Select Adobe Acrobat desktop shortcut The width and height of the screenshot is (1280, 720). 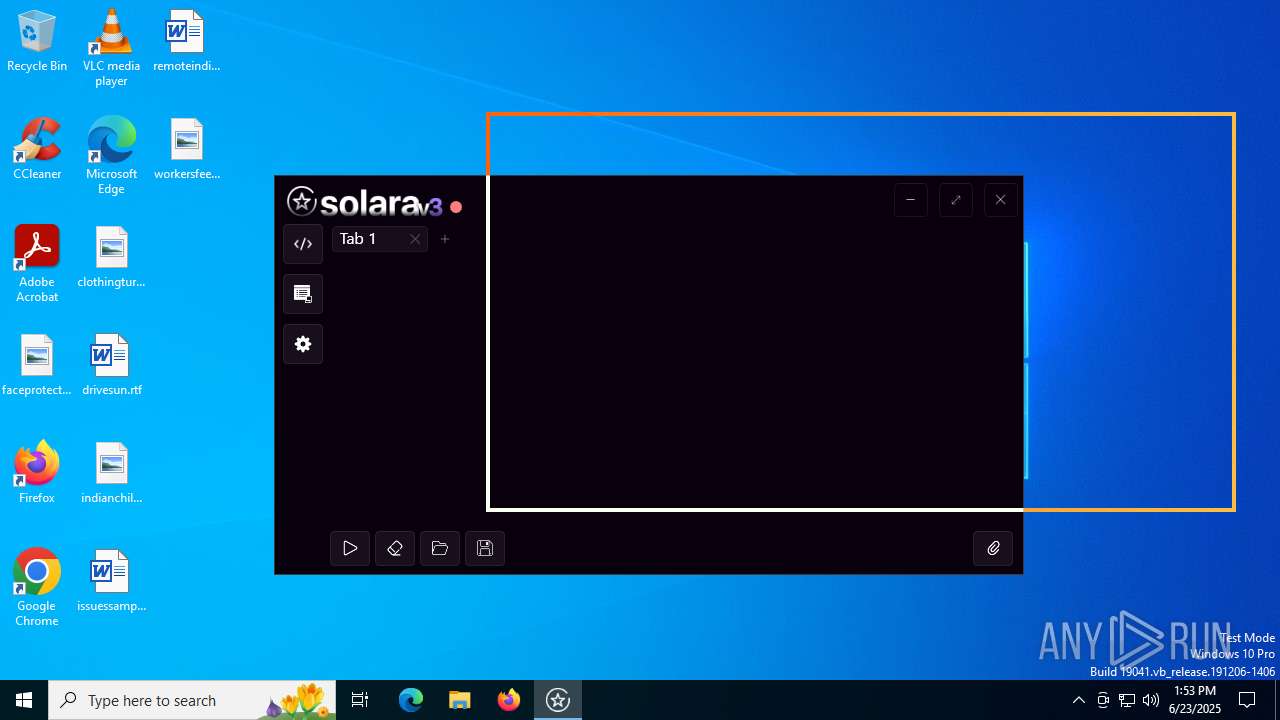[37, 264]
